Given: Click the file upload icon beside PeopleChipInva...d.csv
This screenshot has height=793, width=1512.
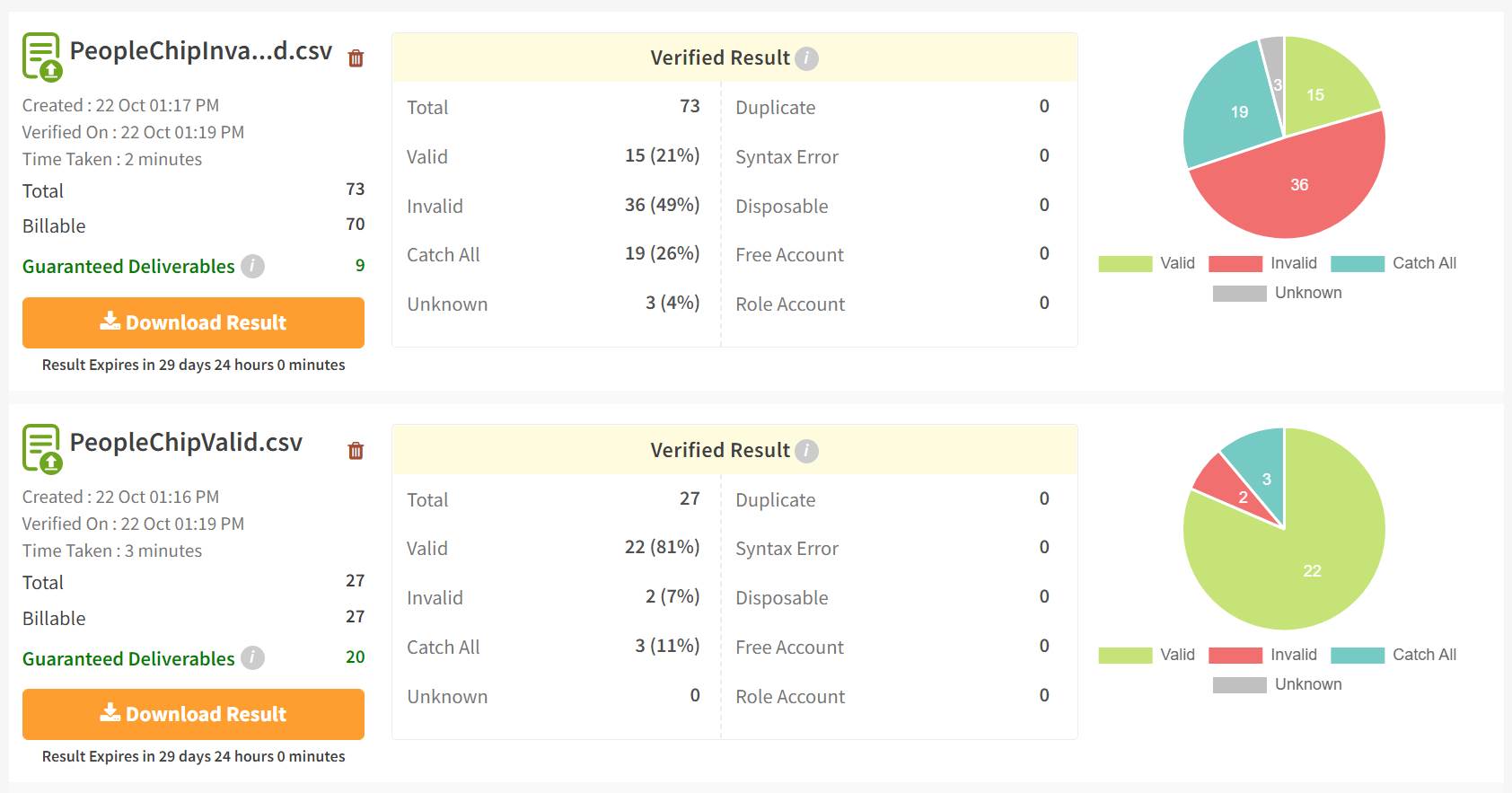Looking at the screenshot, I should pos(40,57).
